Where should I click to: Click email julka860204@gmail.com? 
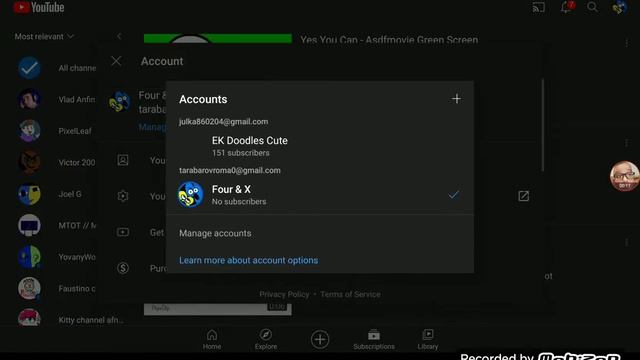point(223,122)
